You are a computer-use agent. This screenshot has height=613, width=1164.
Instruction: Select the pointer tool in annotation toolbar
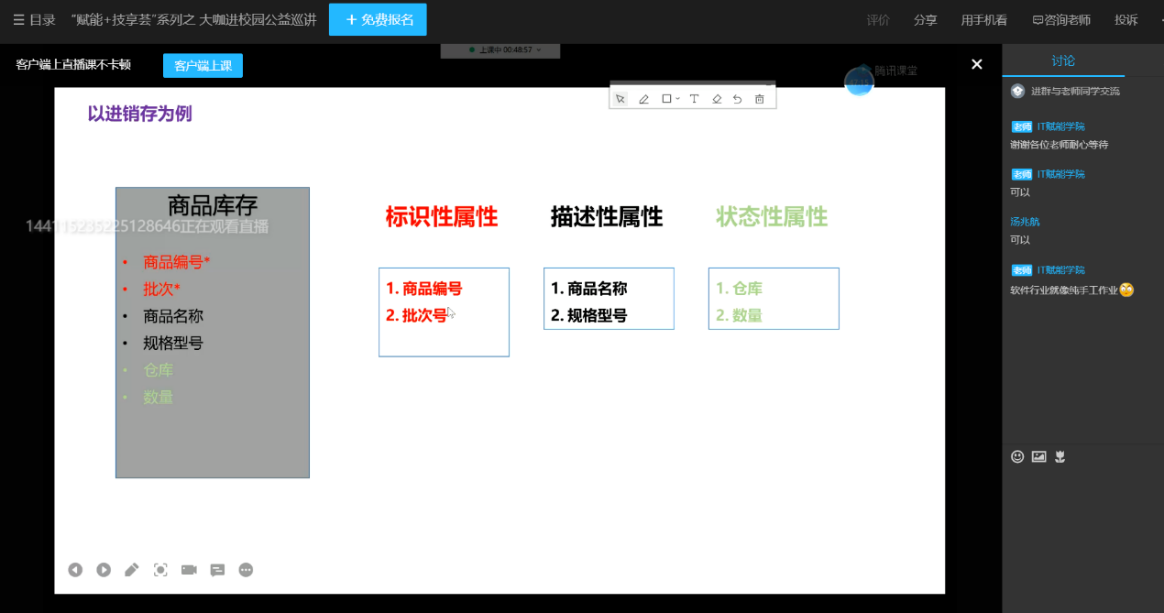click(620, 99)
